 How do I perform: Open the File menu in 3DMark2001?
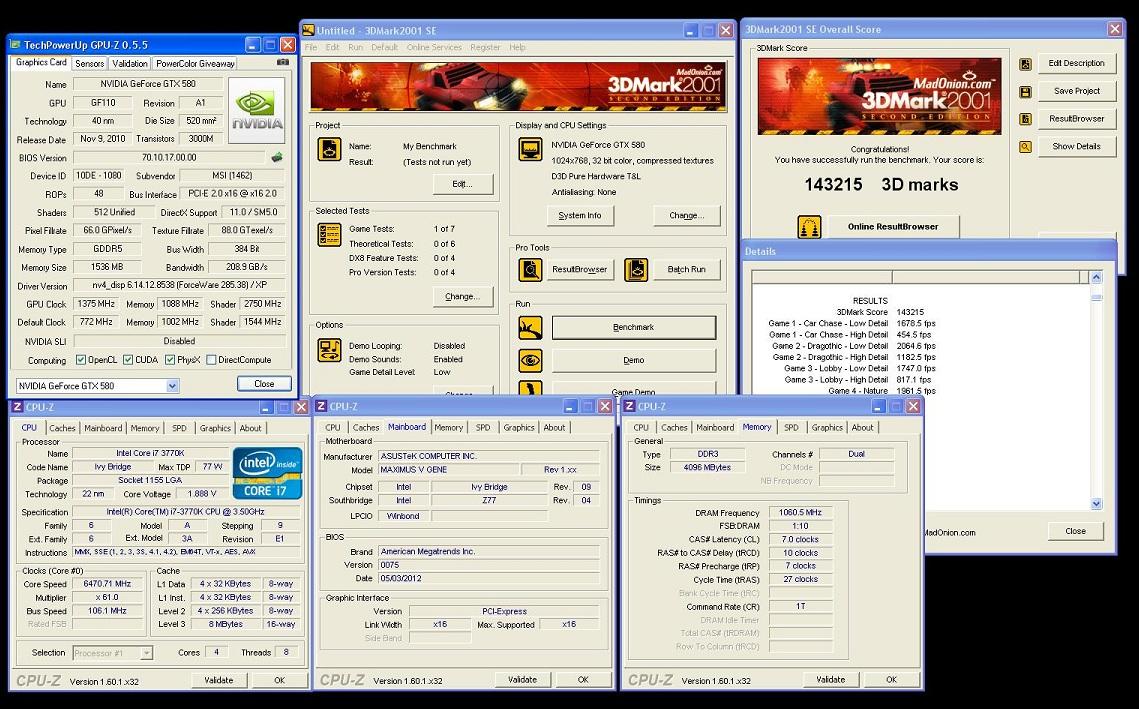point(311,47)
